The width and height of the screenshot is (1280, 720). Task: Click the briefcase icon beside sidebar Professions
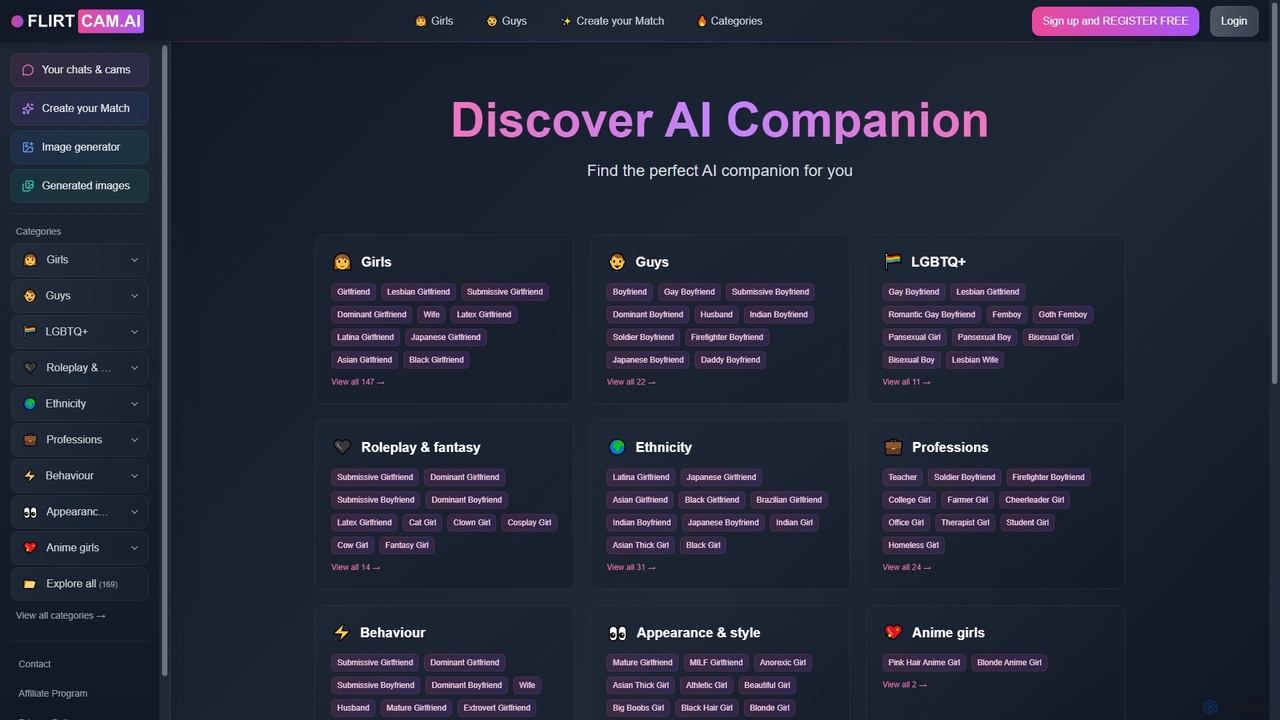tap(30, 440)
